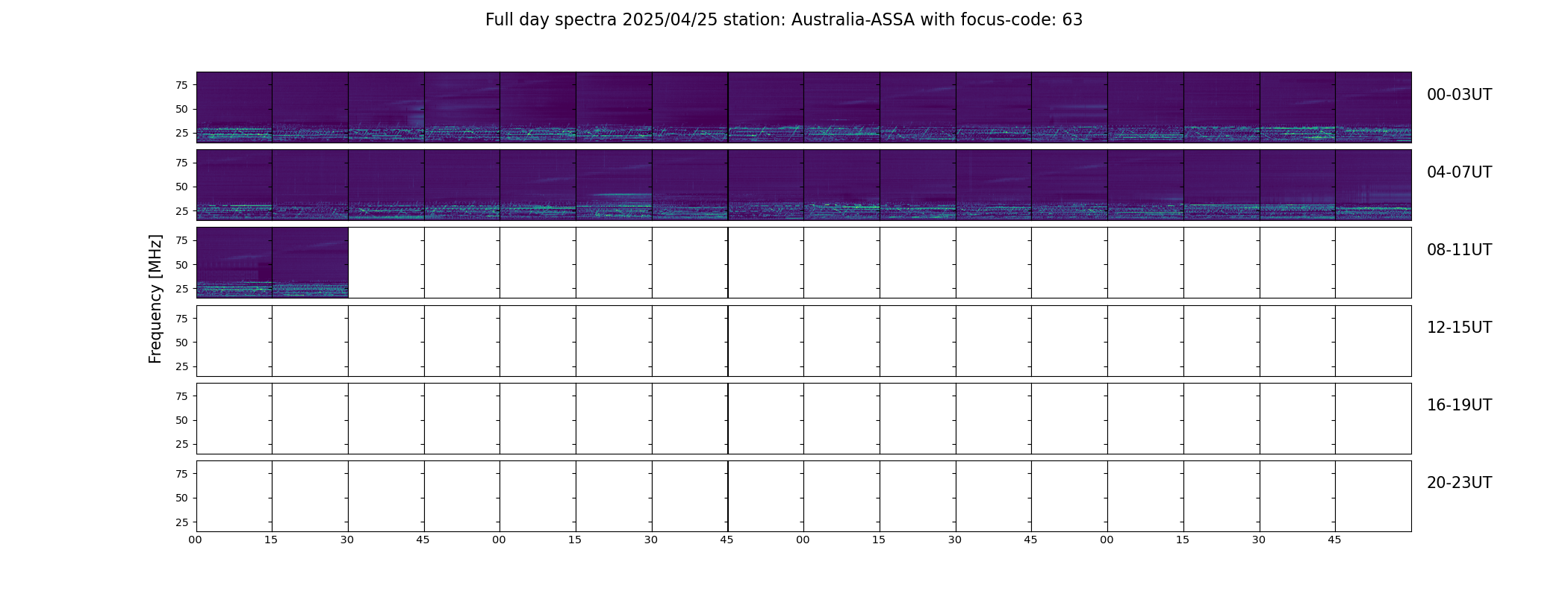Image resolution: width=1568 pixels, height=597 pixels.
Task: Click the 75 tick label of the 20-23UT row
Action: tap(181, 474)
